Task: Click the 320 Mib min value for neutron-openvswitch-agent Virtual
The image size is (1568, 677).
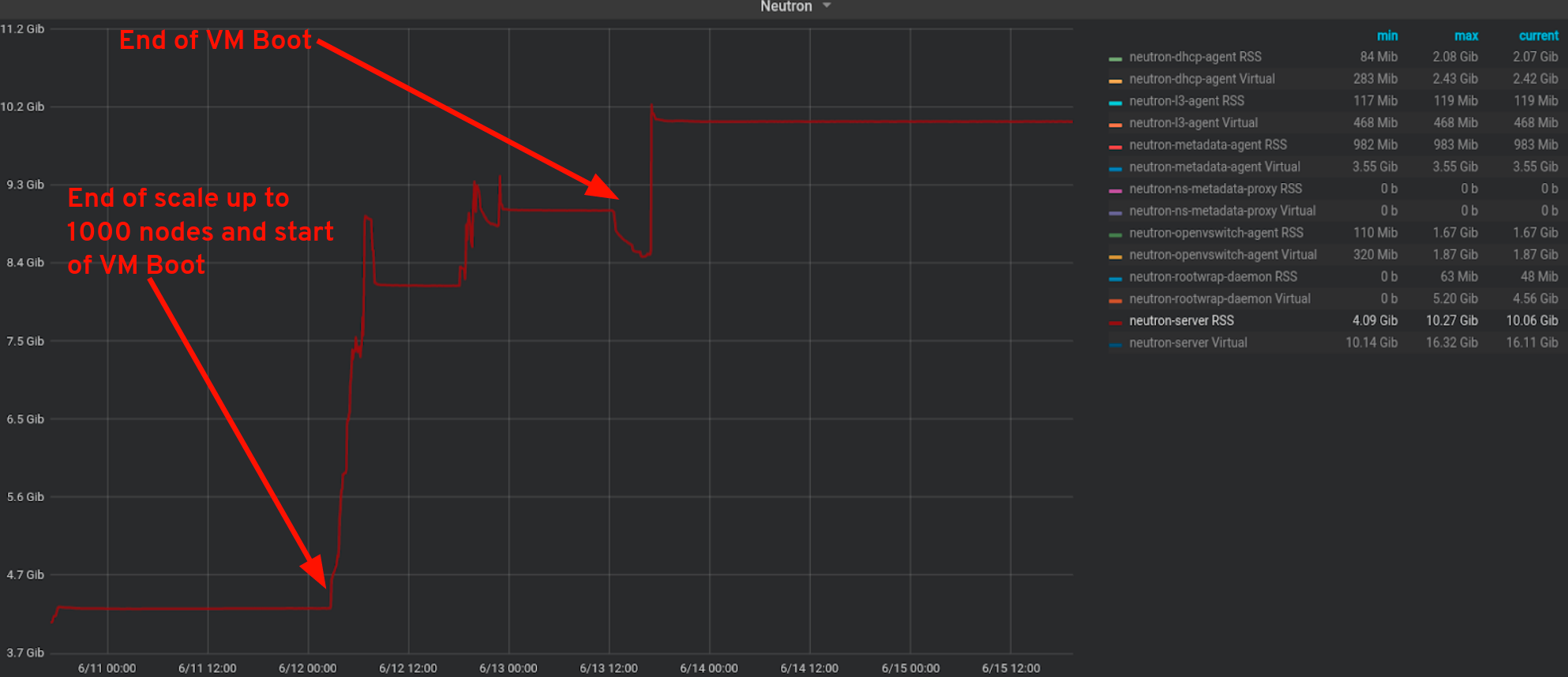Action: (x=1375, y=255)
